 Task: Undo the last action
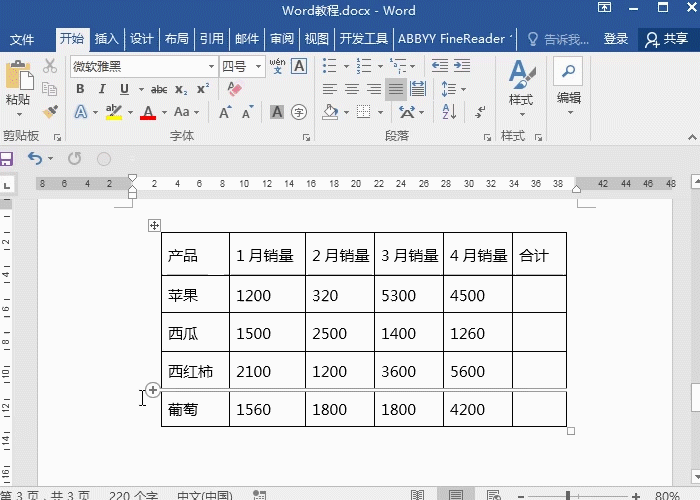(35, 158)
